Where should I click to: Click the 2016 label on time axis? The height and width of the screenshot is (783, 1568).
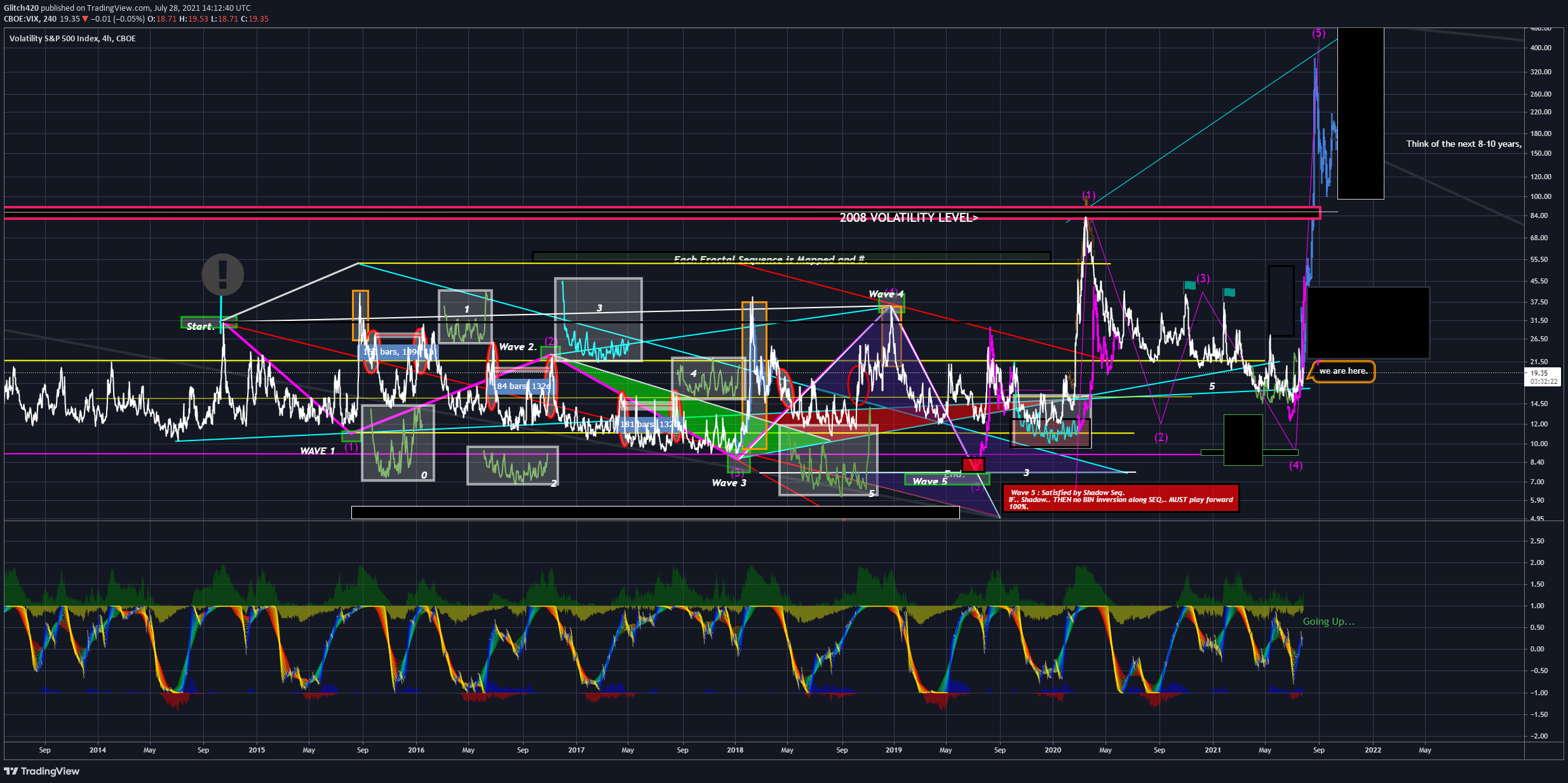click(x=416, y=750)
